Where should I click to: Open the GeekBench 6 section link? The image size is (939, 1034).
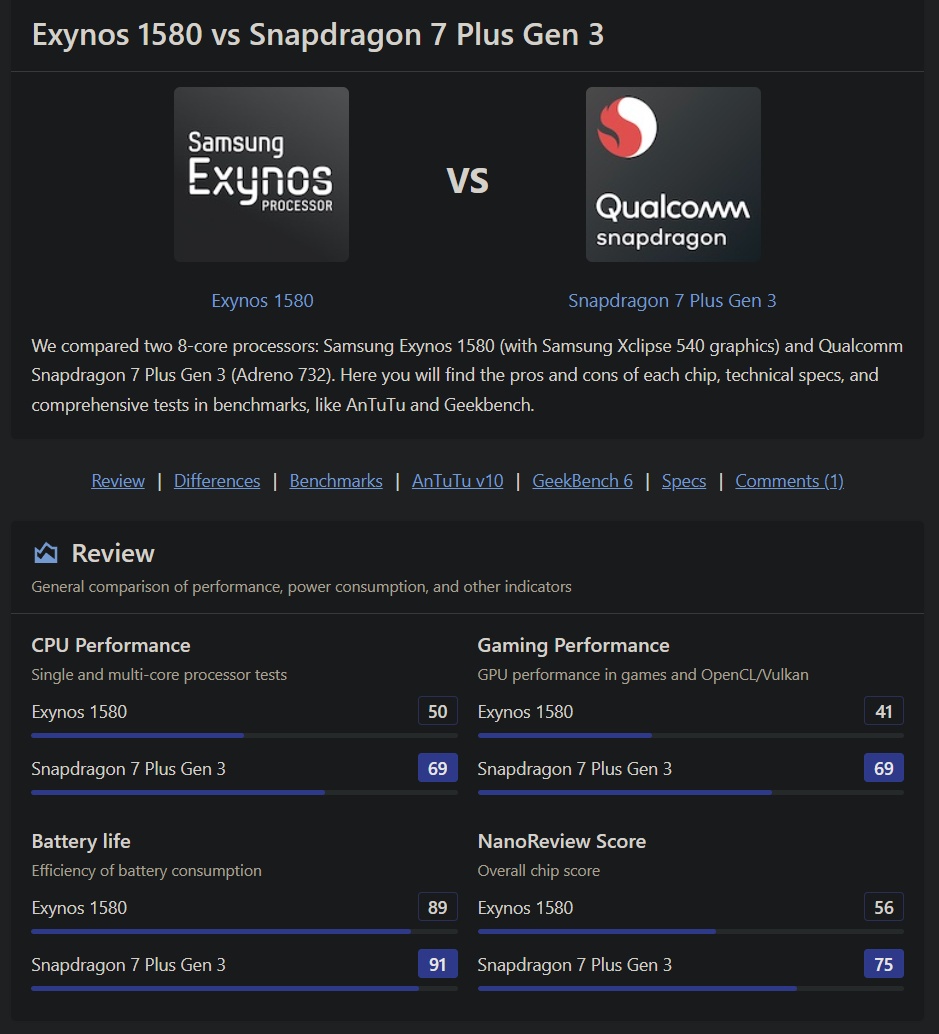coord(582,481)
